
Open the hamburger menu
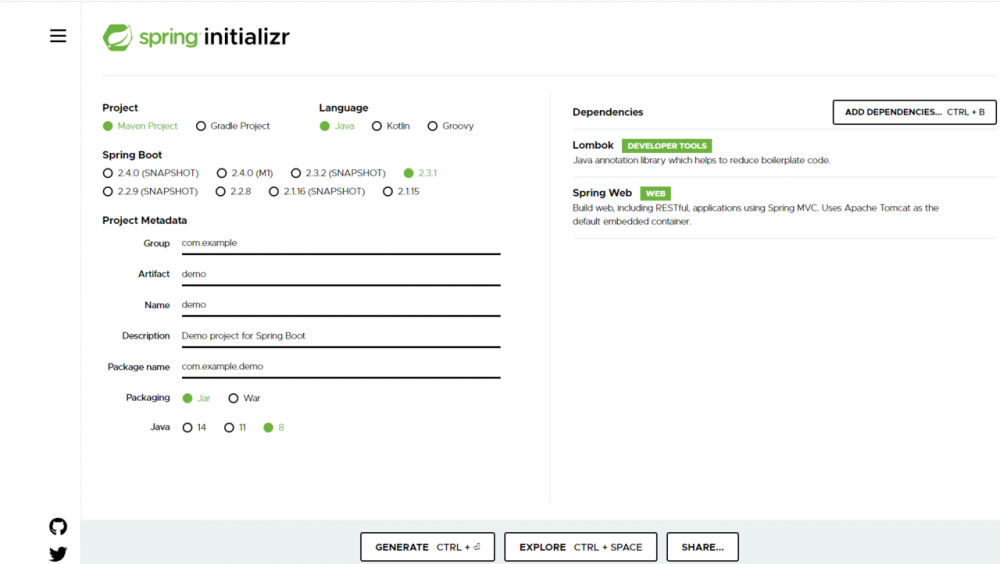click(58, 36)
